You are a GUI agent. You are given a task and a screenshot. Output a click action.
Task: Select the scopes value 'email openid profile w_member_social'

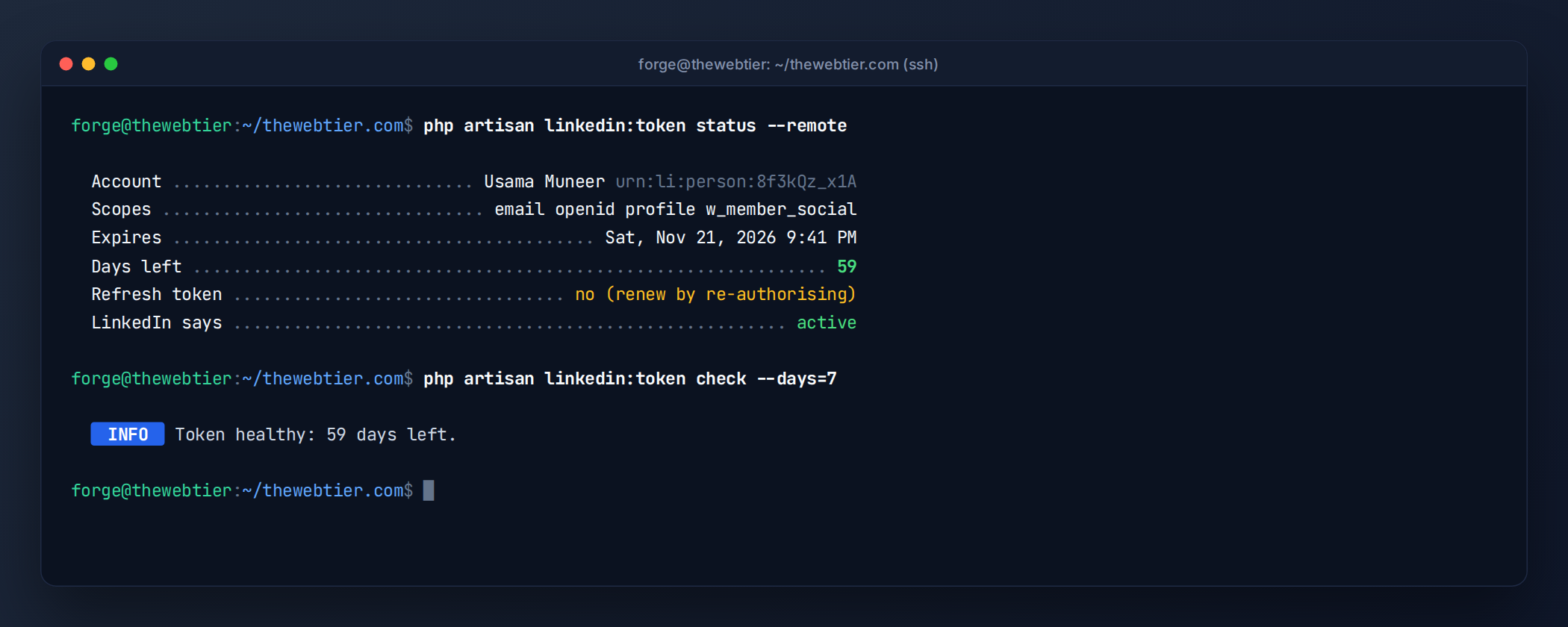click(x=675, y=210)
